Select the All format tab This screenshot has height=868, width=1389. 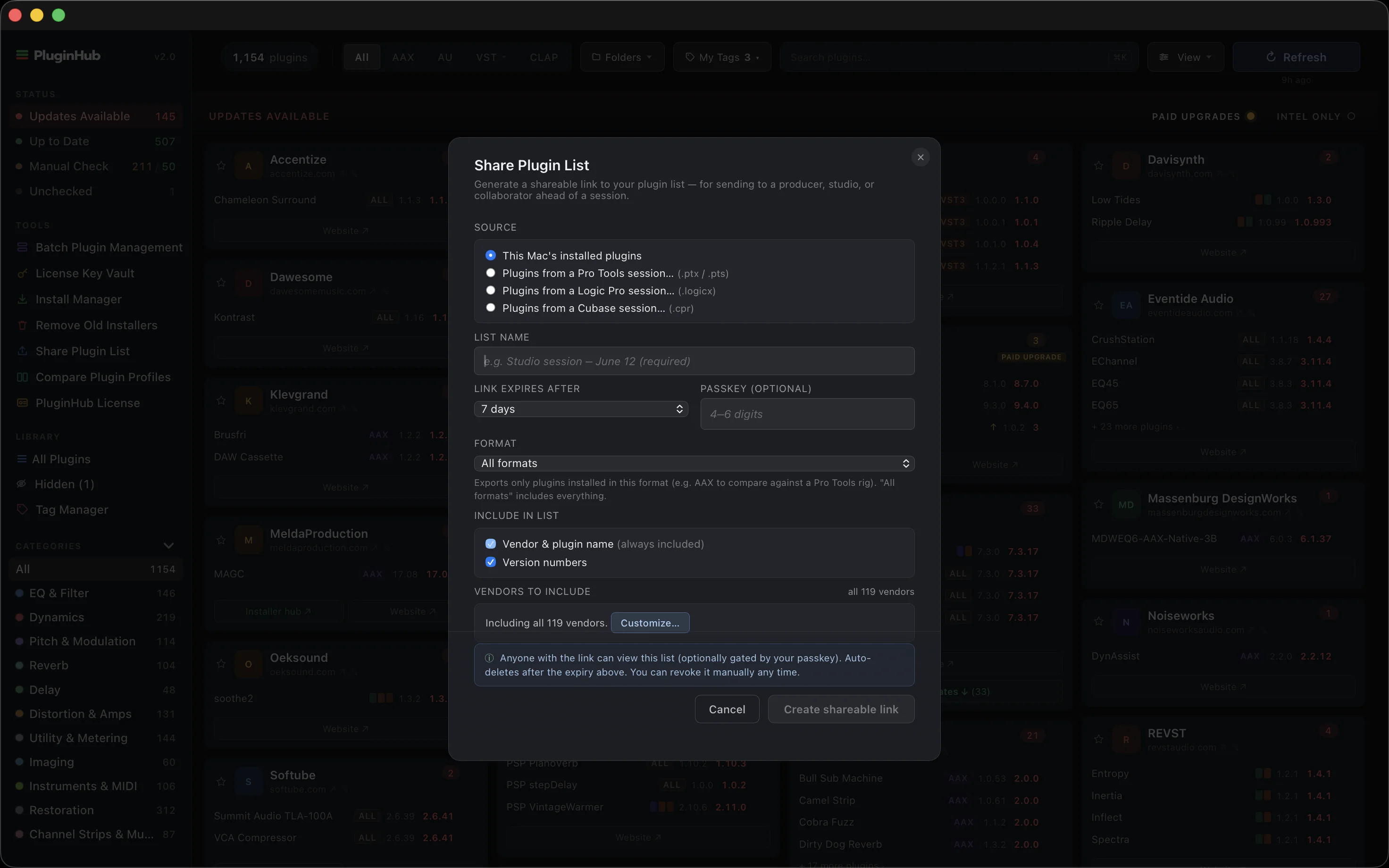[x=361, y=58]
